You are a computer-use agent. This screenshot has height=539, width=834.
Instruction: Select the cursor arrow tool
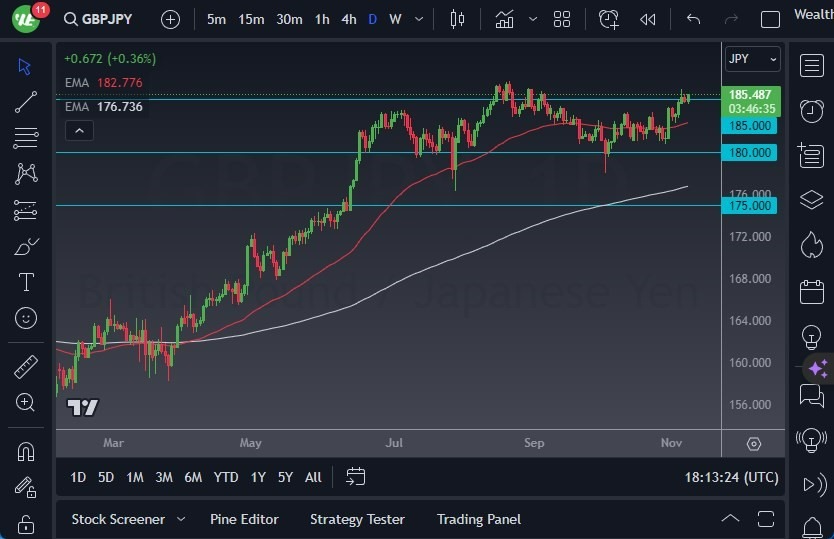pos(24,67)
